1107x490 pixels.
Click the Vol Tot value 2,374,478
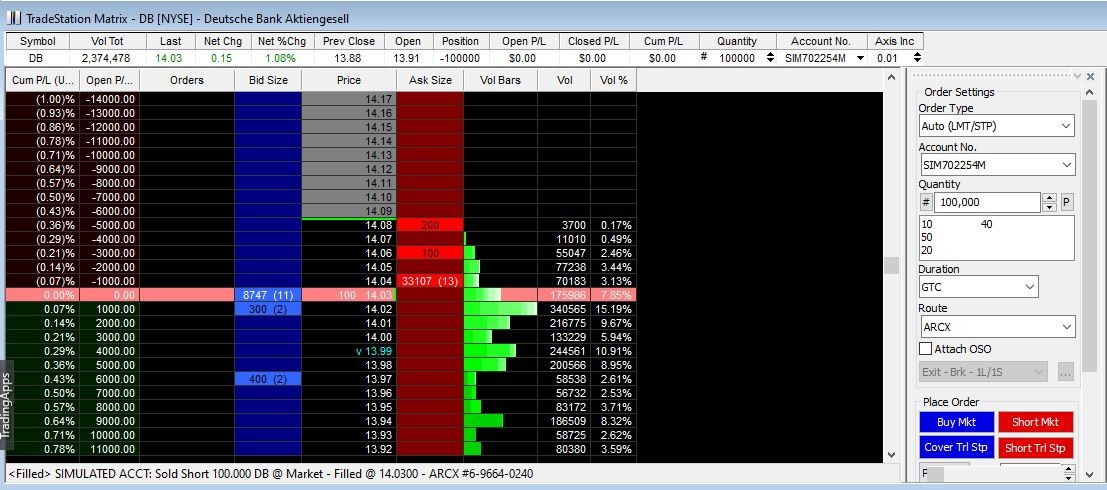coord(107,59)
